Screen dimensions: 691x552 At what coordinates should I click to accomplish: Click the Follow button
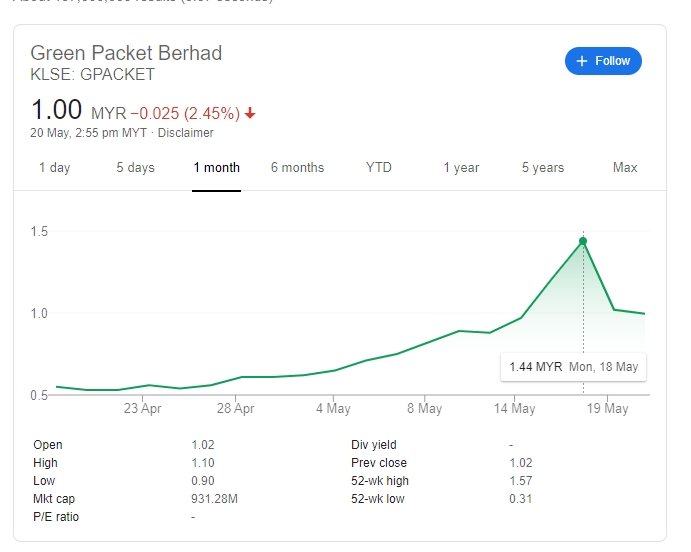coord(603,61)
